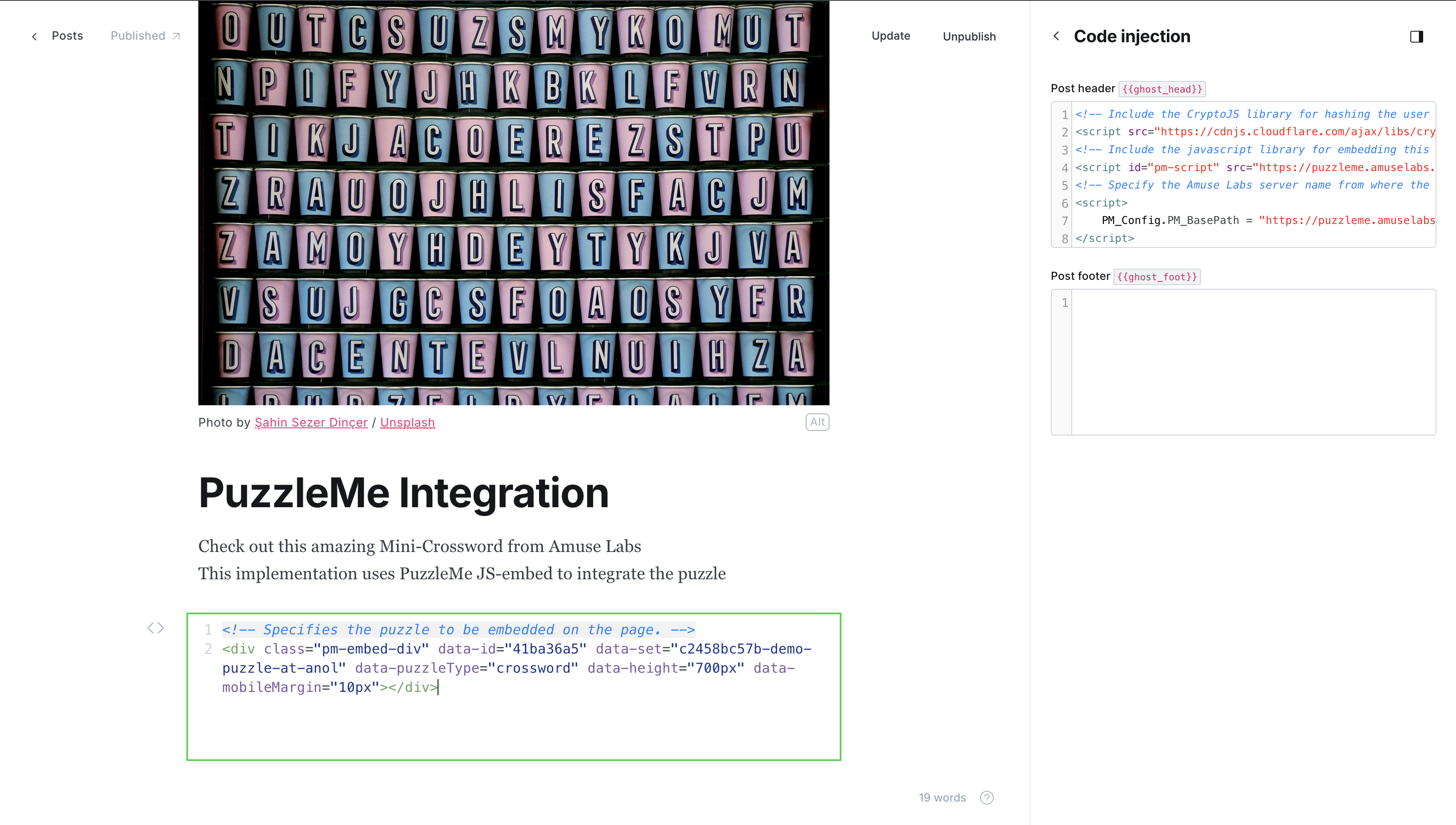1456x825 pixels.
Task: Click the Unpublish button
Action: (969, 36)
